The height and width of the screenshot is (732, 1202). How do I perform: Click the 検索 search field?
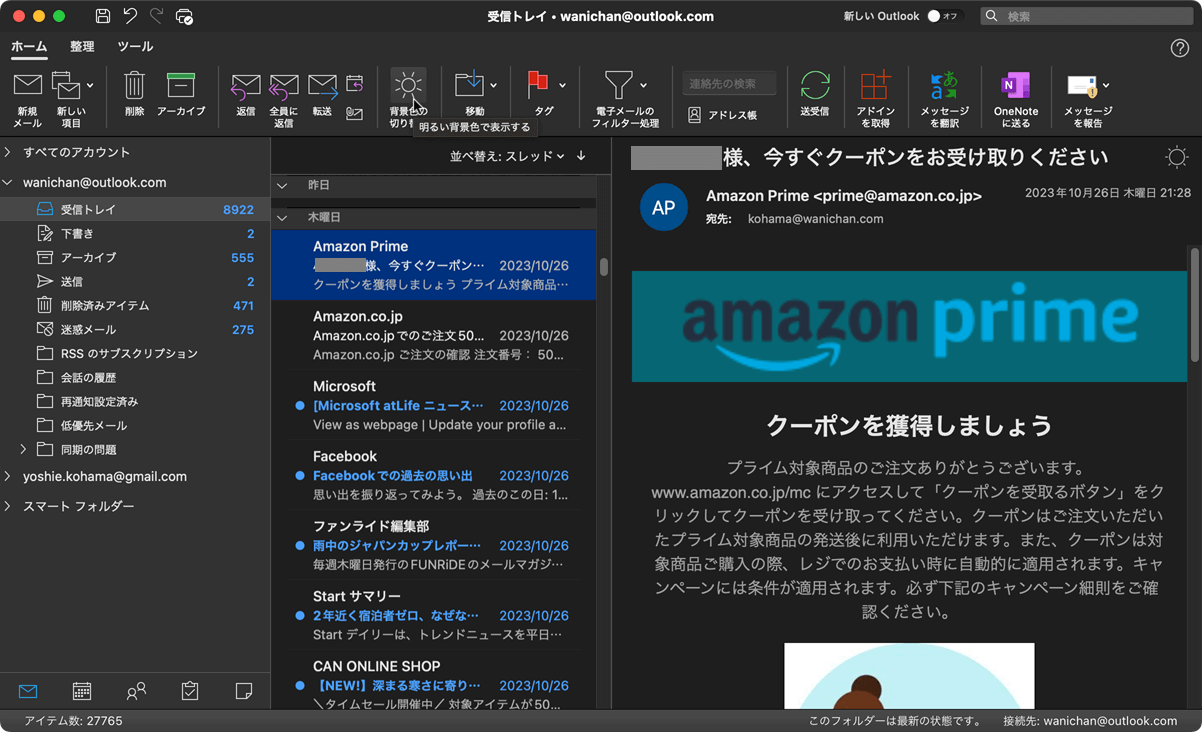coord(1087,16)
